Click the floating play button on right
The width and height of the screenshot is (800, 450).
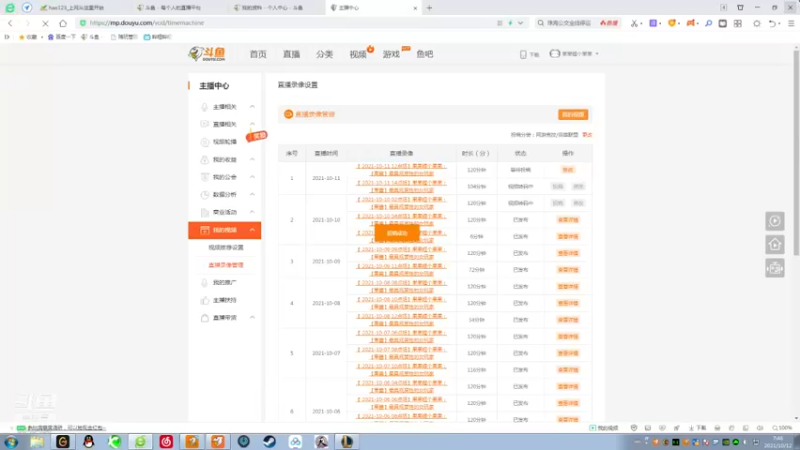click(x=774, y=221)
